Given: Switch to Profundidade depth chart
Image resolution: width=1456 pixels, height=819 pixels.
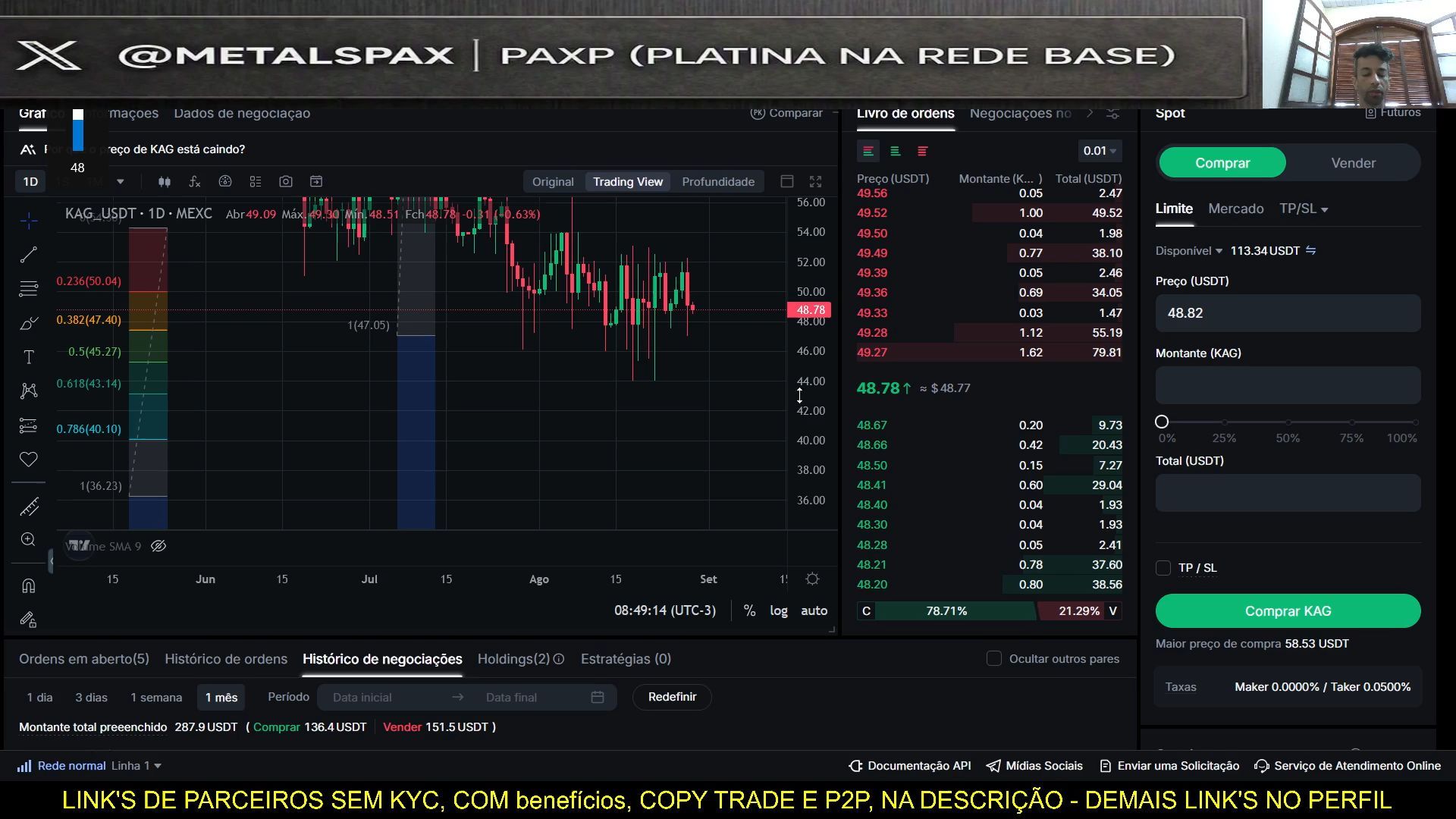Looking at the screenshot, I should (718, 182).
